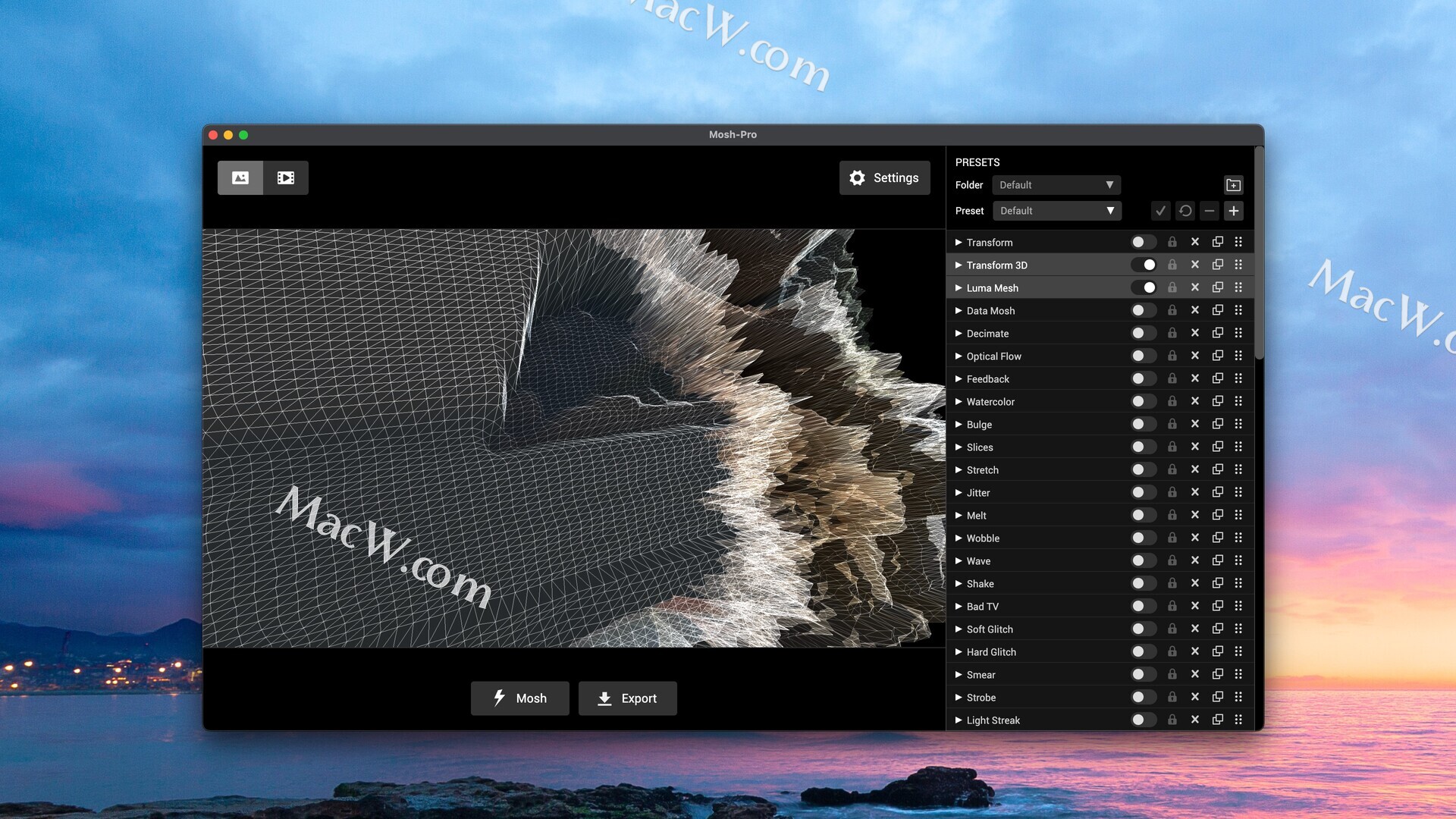Expand the Optical Flow settings
Viewport: 1456px width, 819px height.
pos(959,356)
